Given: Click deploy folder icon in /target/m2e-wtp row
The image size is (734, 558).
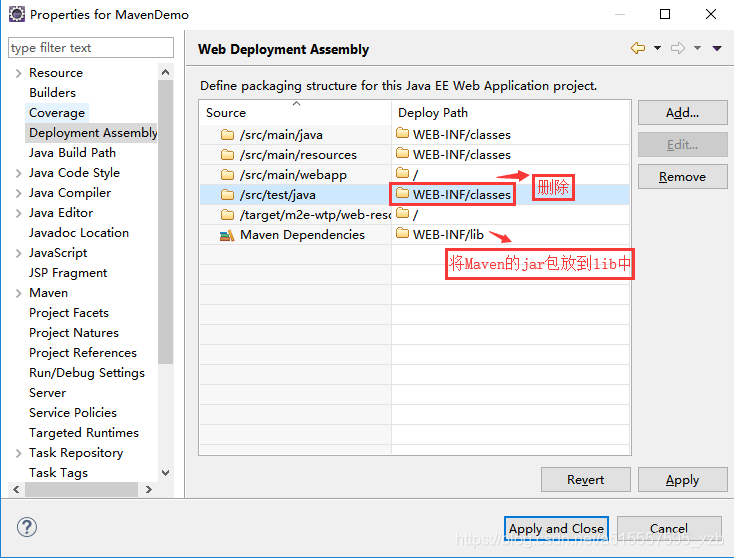Looking at the screenshot, I should 402,213.
